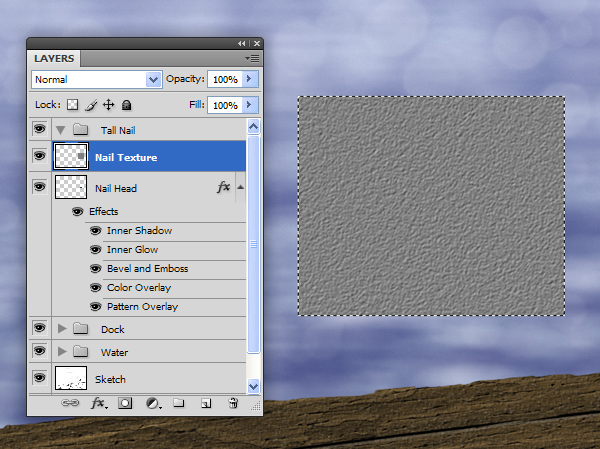Collapse the Tall Nail group
Viewport: 600px width, 449px height.
tap(60, 130)
